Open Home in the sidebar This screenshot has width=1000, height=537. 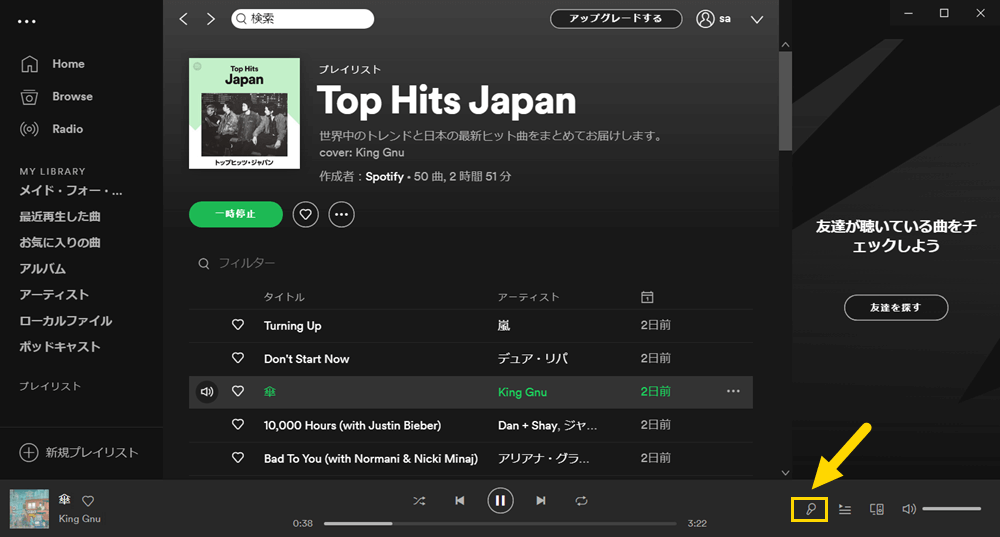53,64
